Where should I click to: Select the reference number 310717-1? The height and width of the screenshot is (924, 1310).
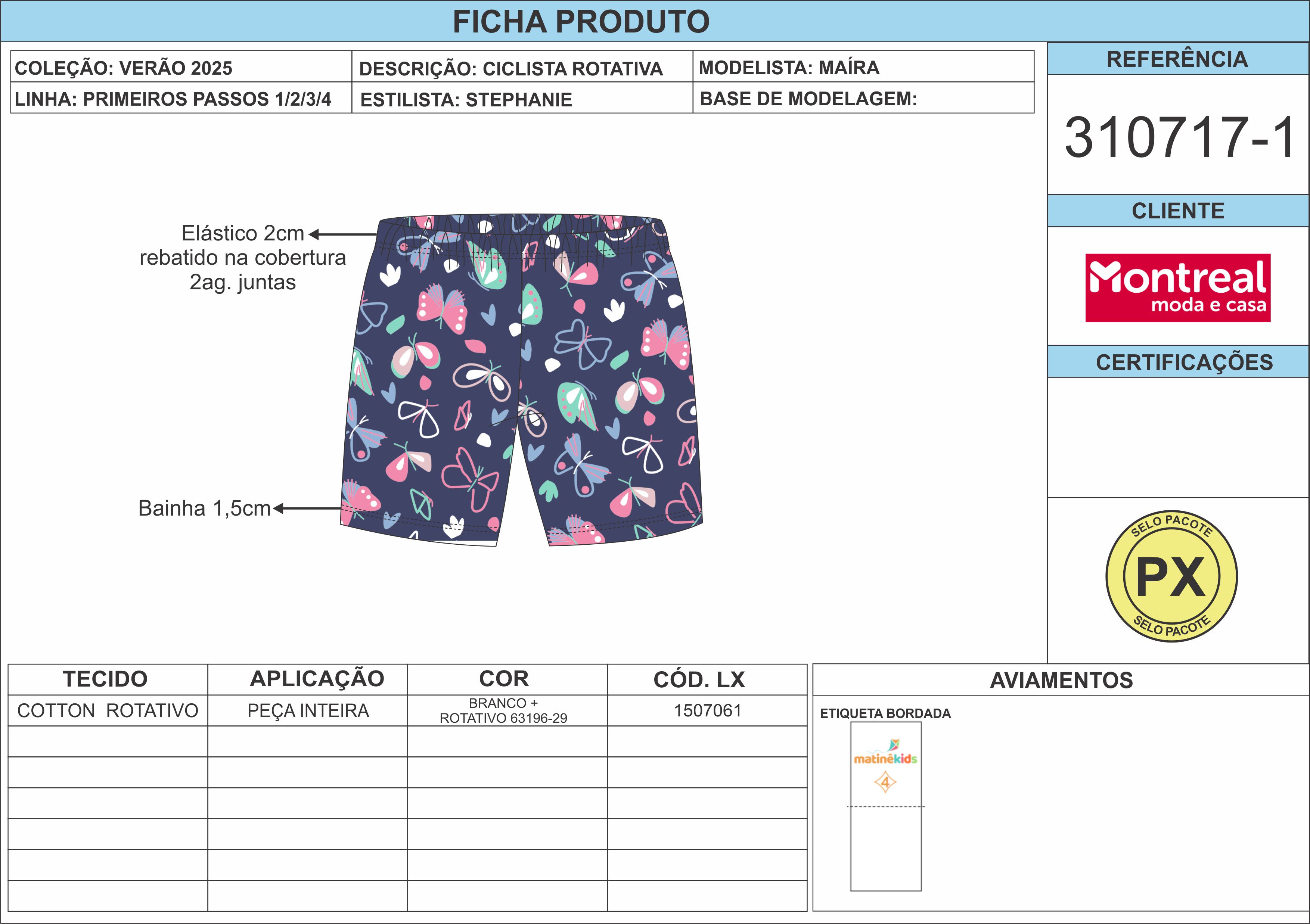click(1179, 137)
